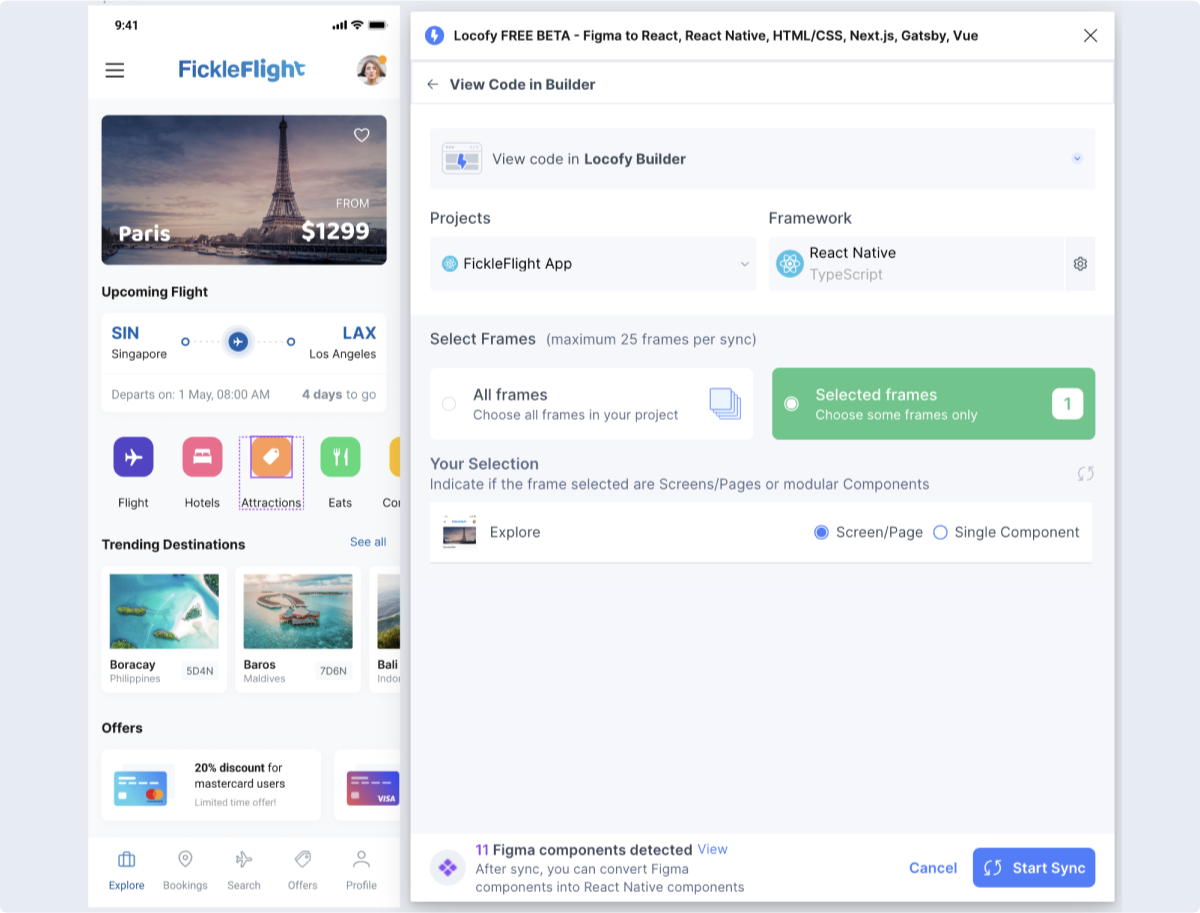Click the Locofy lightning logo icon
The width and height of the screenshot is (1200, 913).
click(434, 35)
